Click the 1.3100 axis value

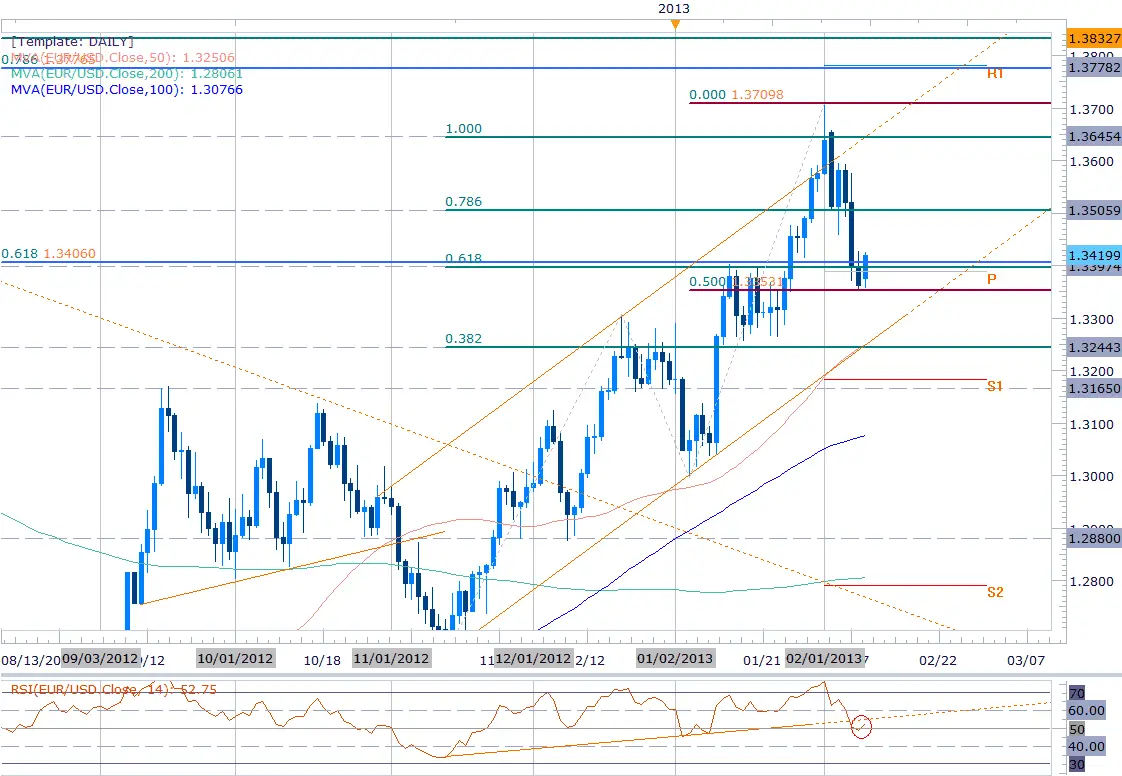[1091, 425]
